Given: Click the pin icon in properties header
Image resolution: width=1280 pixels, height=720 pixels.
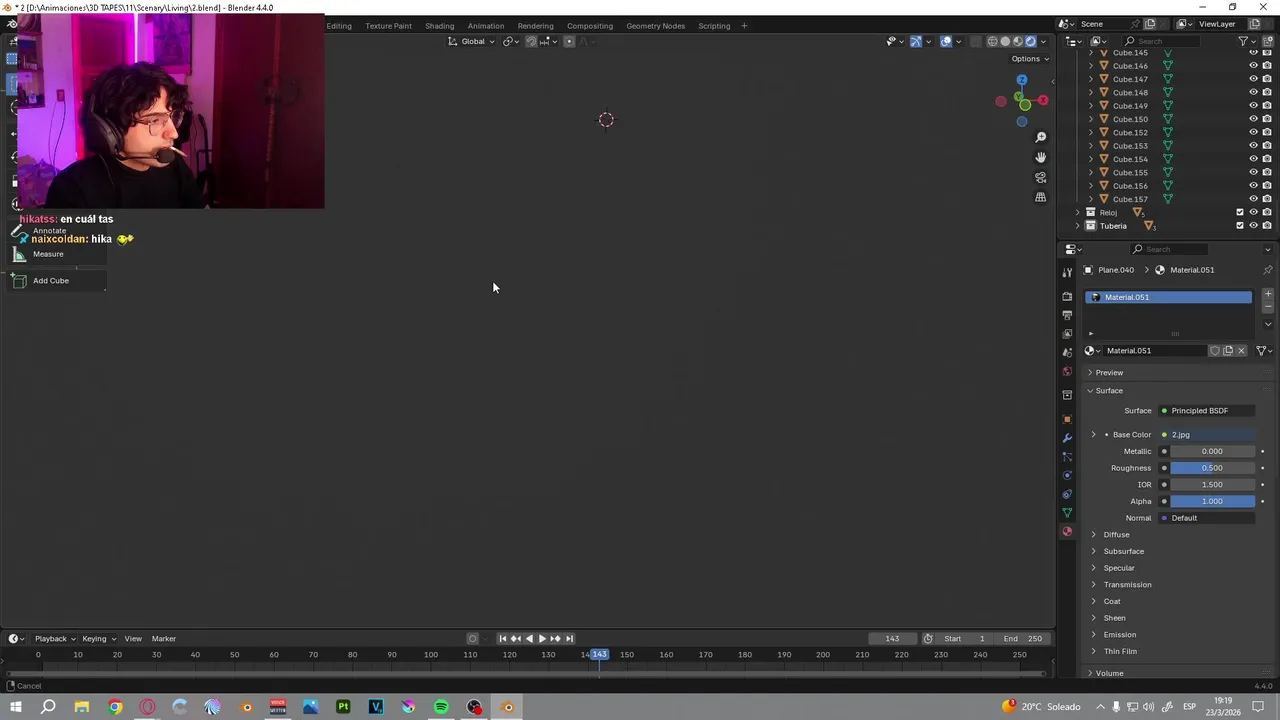Looking at the screenshot, I should (x=1268, y=270).
